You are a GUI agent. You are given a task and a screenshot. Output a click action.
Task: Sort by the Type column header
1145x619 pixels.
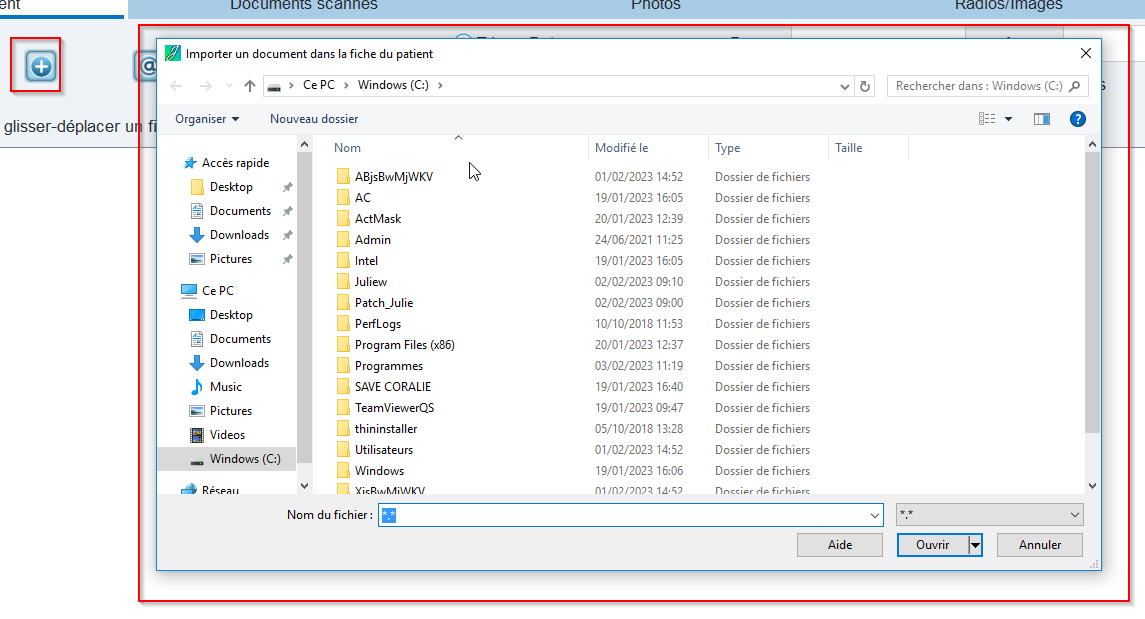pyautogui.click(x=768, y=147)
